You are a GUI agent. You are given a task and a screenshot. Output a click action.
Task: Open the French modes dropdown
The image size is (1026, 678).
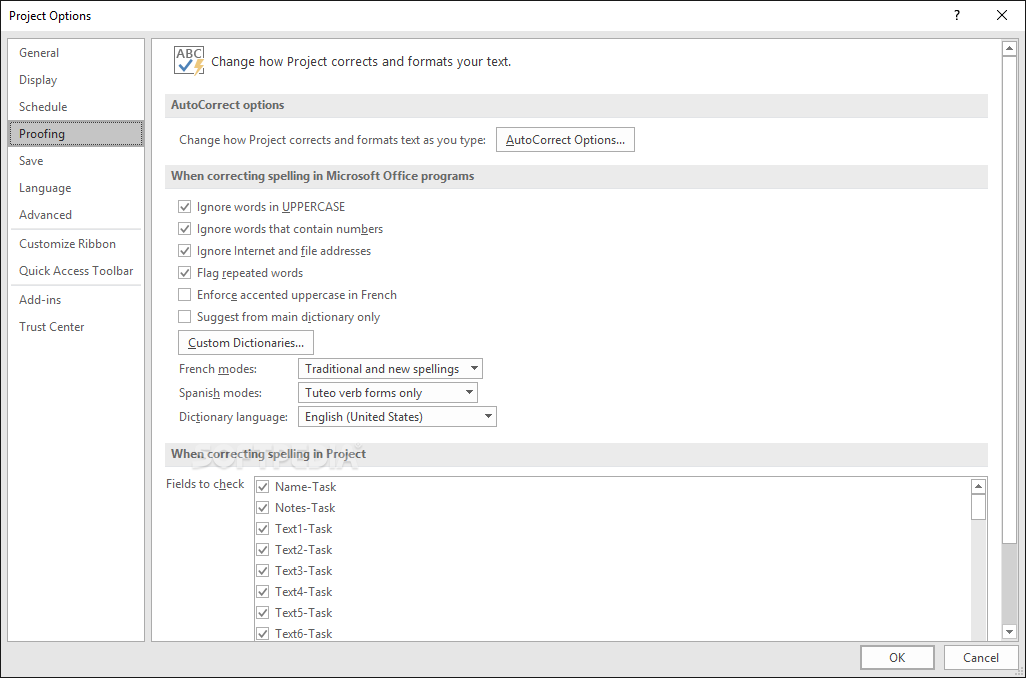(x=390, y=369)
